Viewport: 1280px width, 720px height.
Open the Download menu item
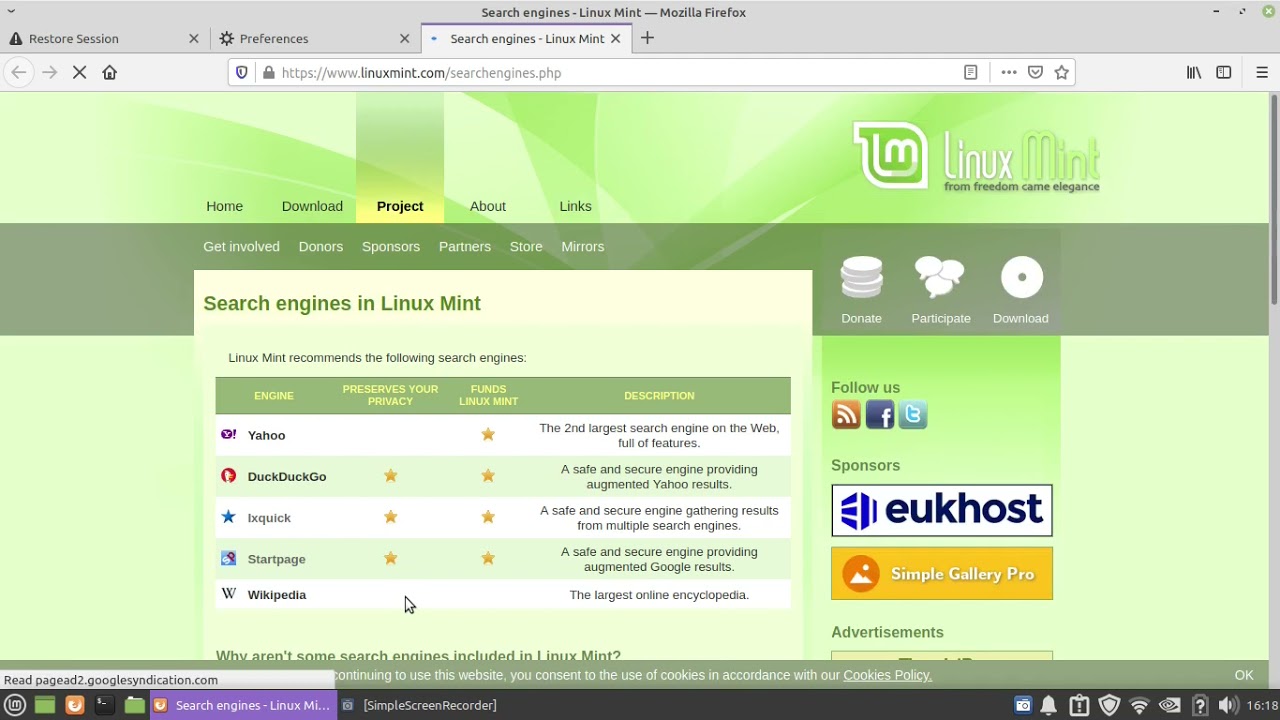tap(312, 206)
